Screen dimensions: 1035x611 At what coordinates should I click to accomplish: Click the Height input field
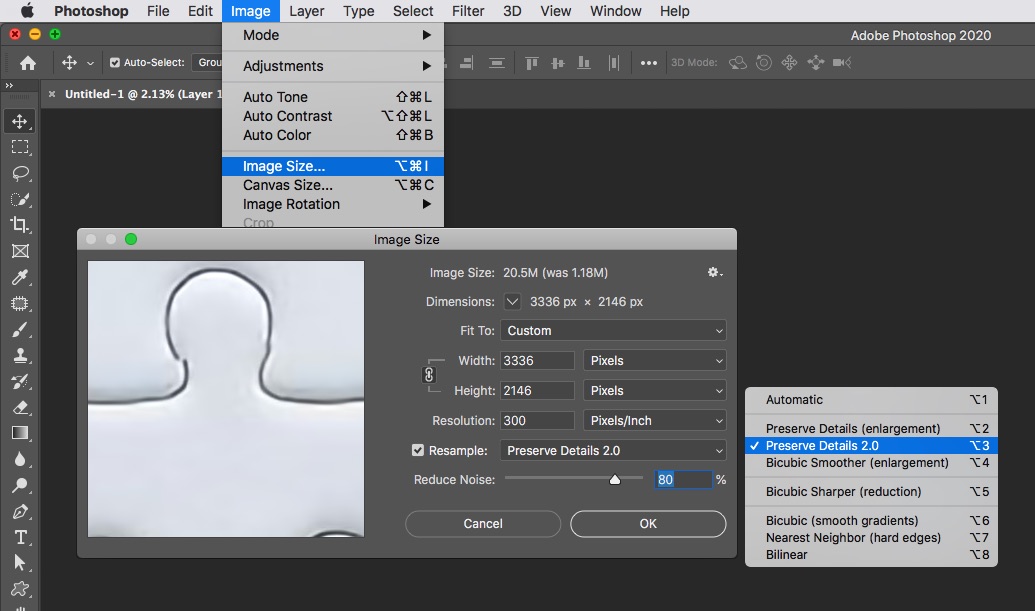coord(537,390)
